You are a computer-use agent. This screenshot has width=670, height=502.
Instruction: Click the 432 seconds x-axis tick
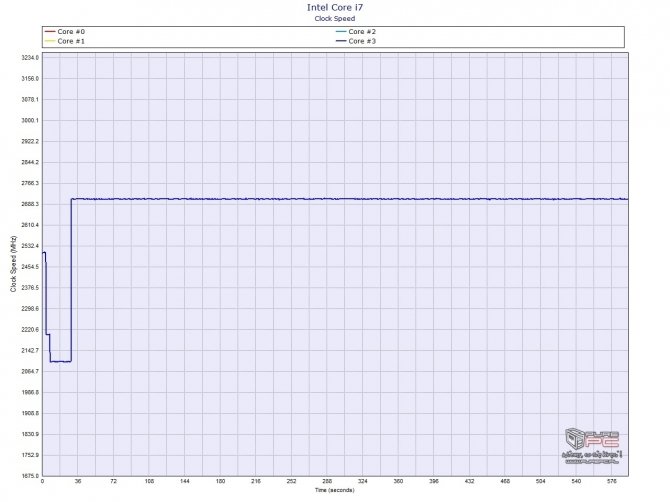click(469, 481)
